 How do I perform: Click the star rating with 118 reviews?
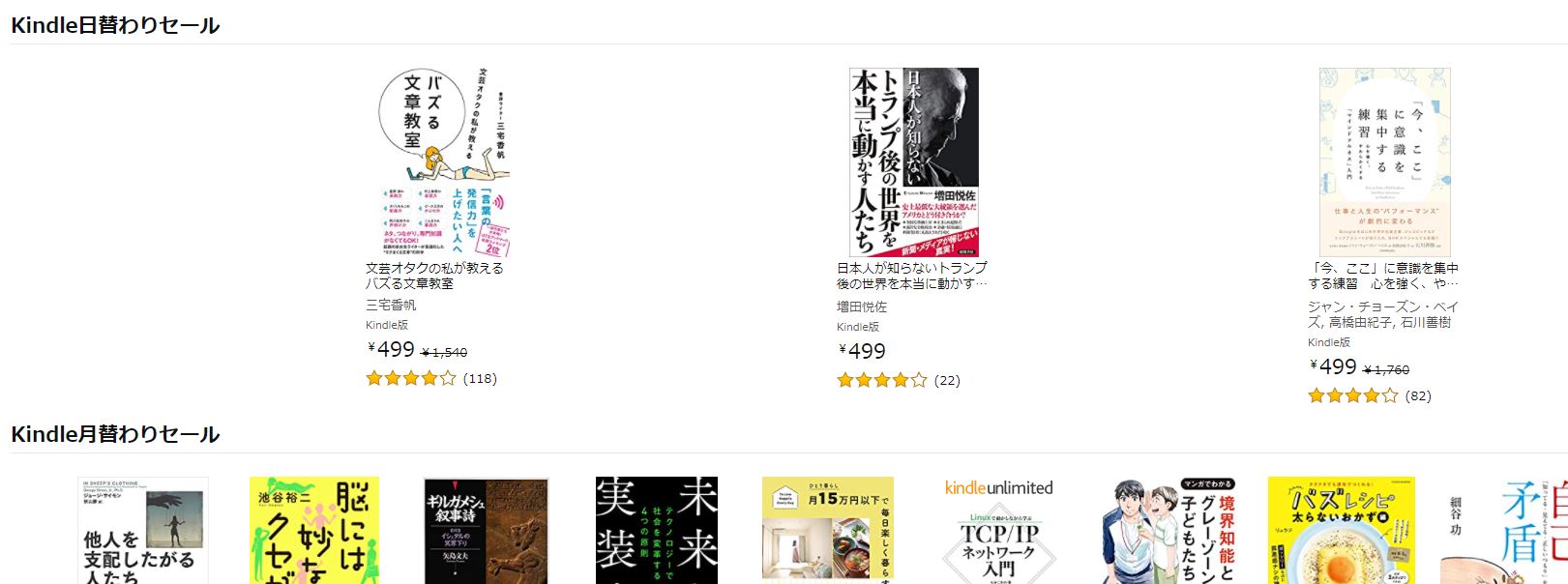[411, 378]
